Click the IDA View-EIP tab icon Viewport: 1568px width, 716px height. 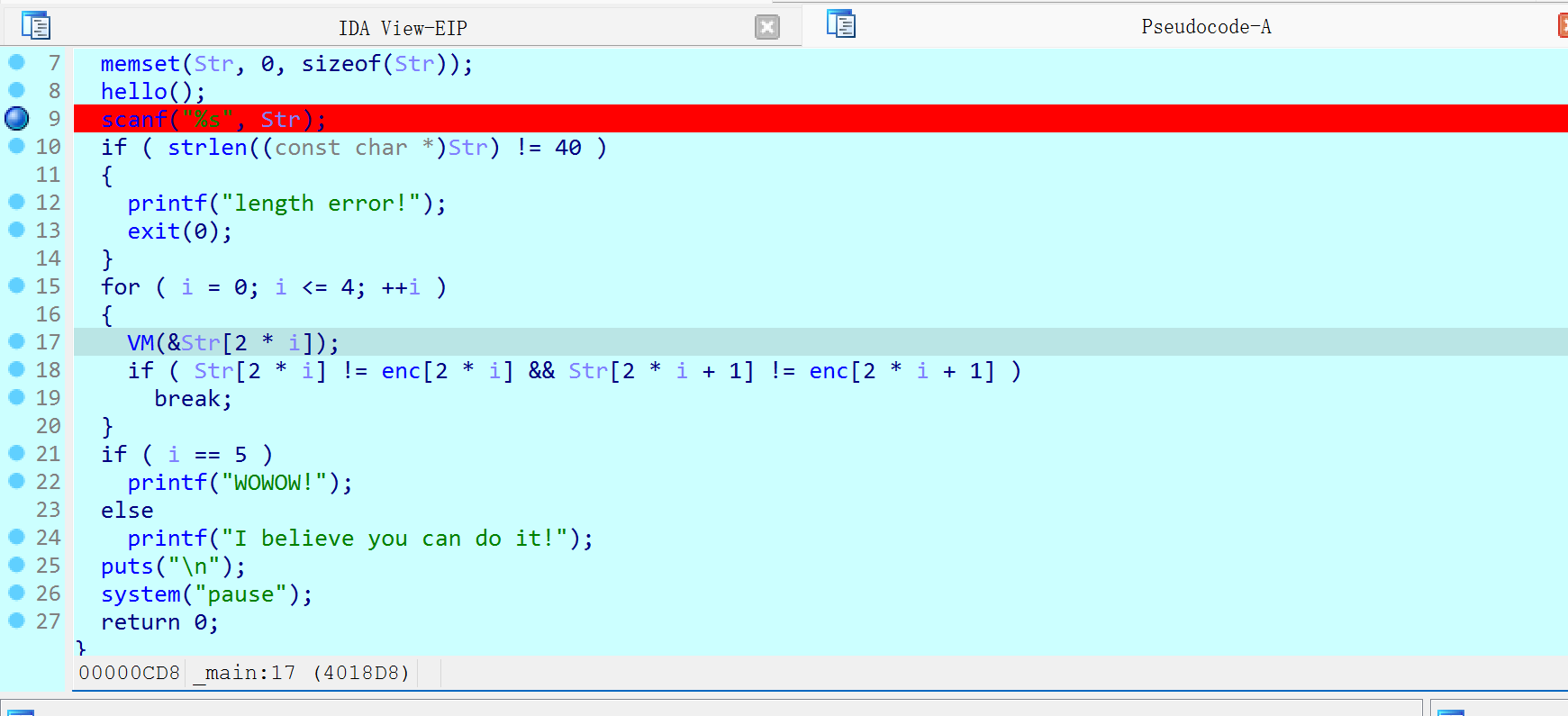pos(36,26)
